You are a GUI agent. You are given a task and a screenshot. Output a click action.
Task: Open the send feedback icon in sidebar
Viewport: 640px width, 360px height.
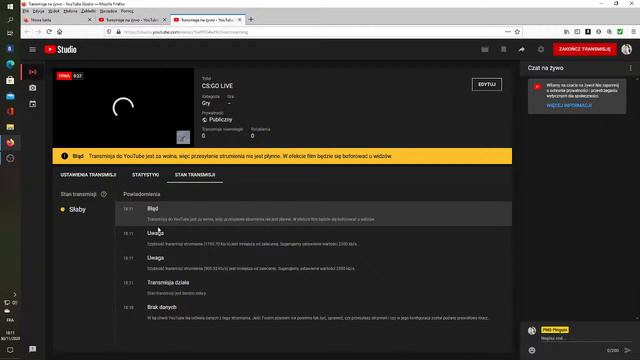pos(33,349)
